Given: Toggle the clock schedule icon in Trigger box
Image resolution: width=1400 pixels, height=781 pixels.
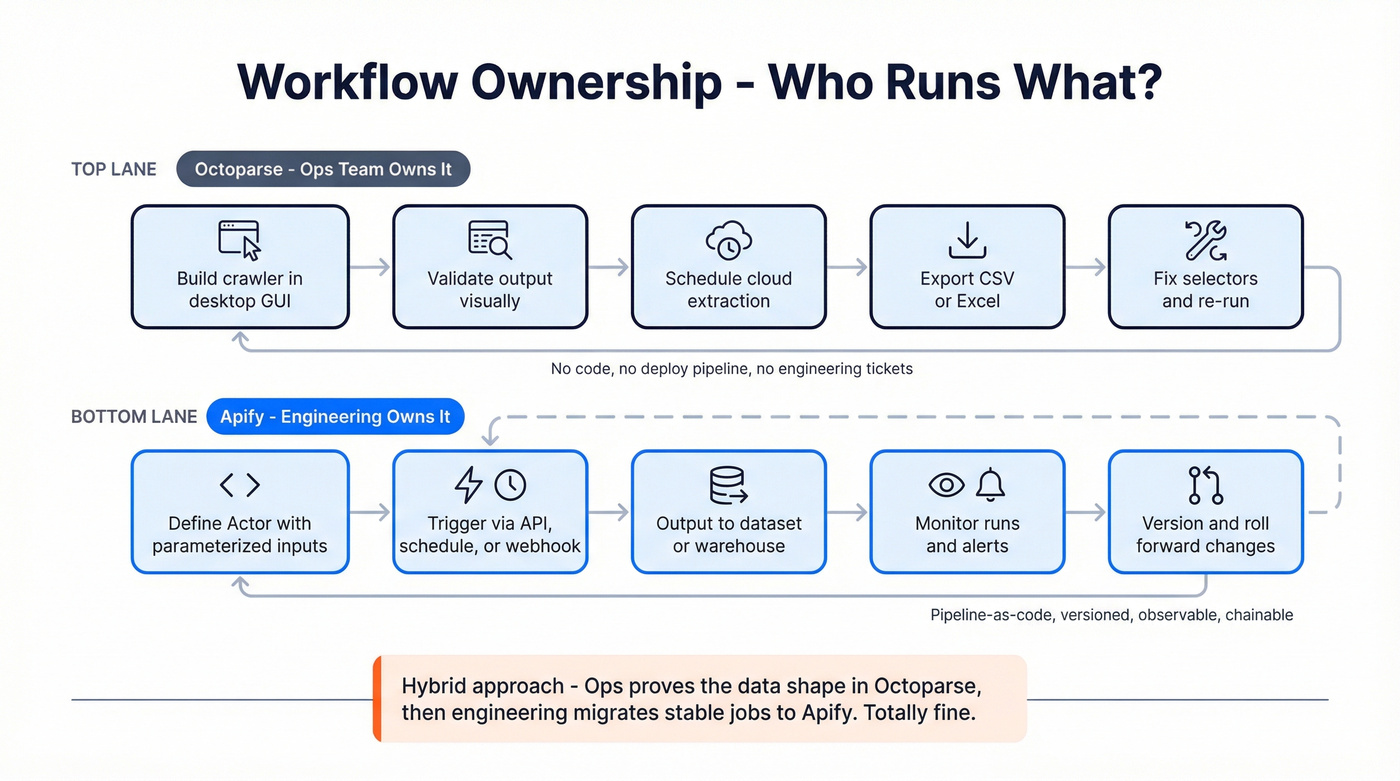Looking at the screenshot, I should 510,484.
